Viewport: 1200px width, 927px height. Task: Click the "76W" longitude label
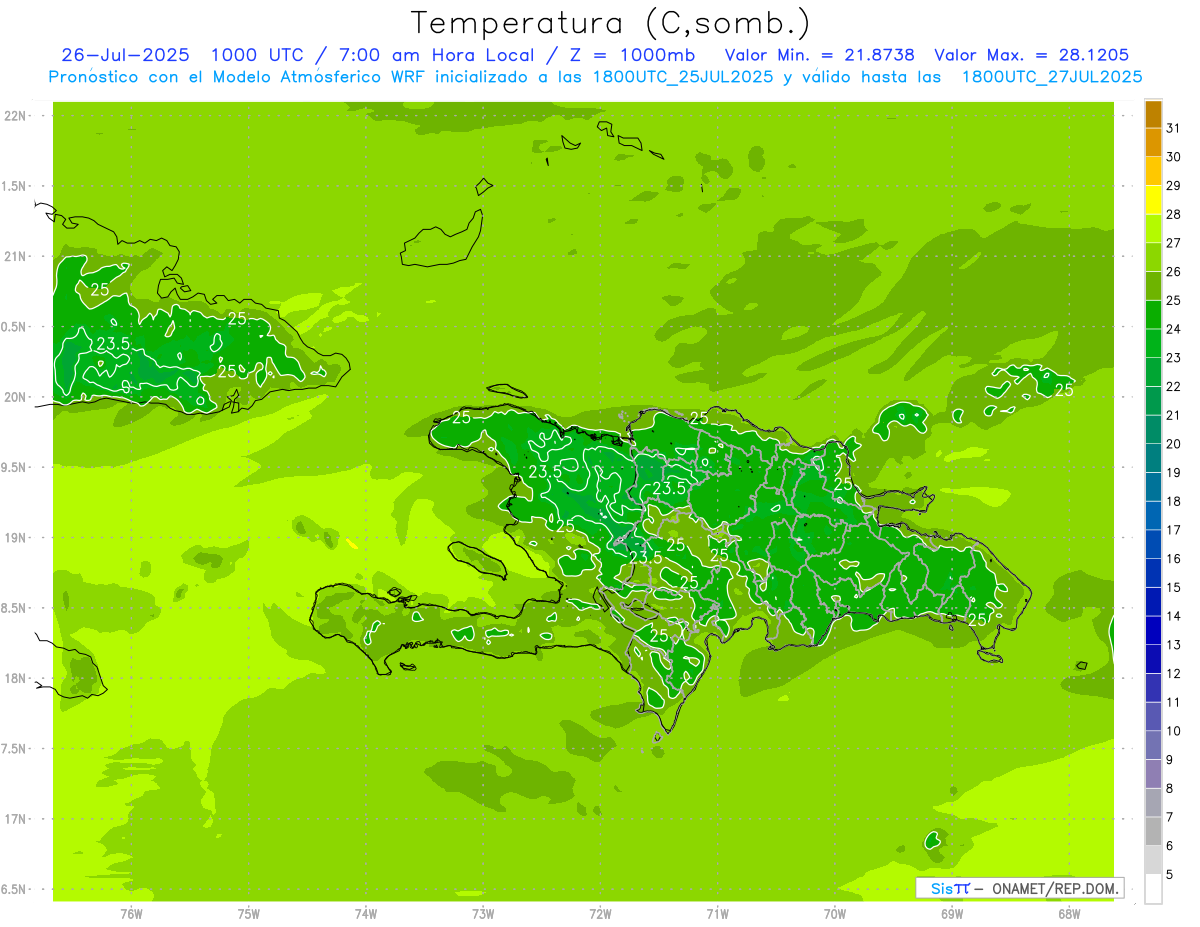click(131, 914)
